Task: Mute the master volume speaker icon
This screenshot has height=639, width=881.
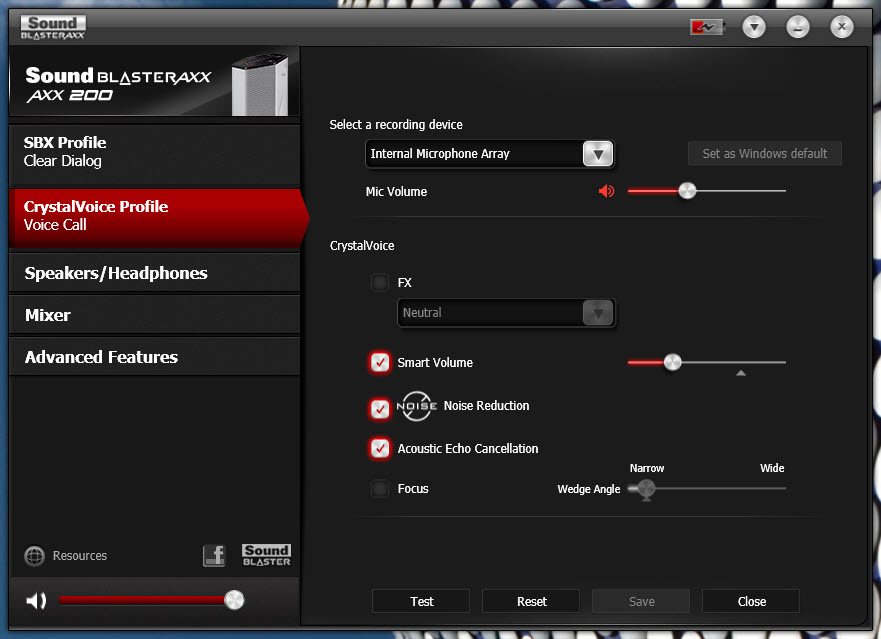Action: (x=37, y=600)
